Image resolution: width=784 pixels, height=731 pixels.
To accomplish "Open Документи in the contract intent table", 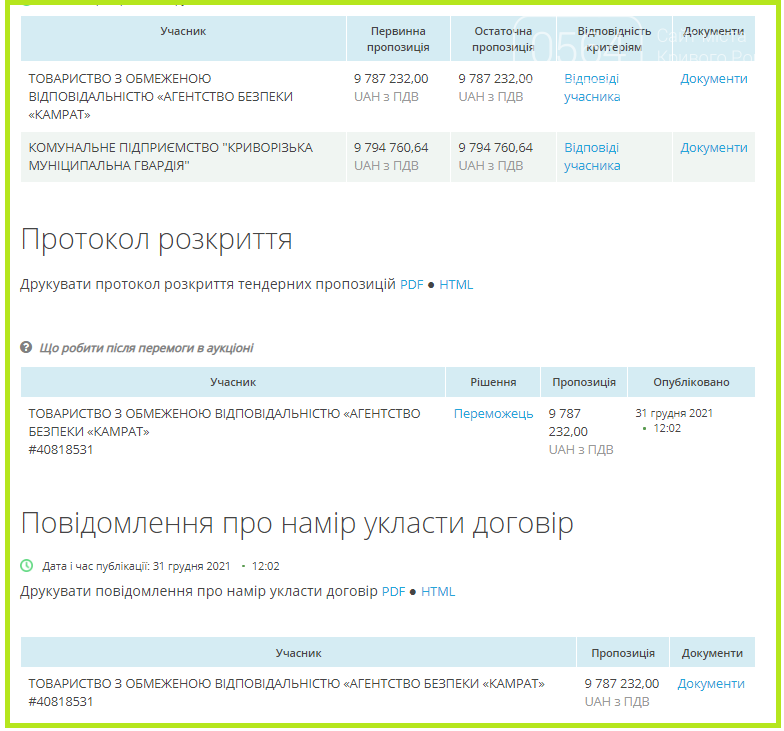I will (x=711, y=683).
